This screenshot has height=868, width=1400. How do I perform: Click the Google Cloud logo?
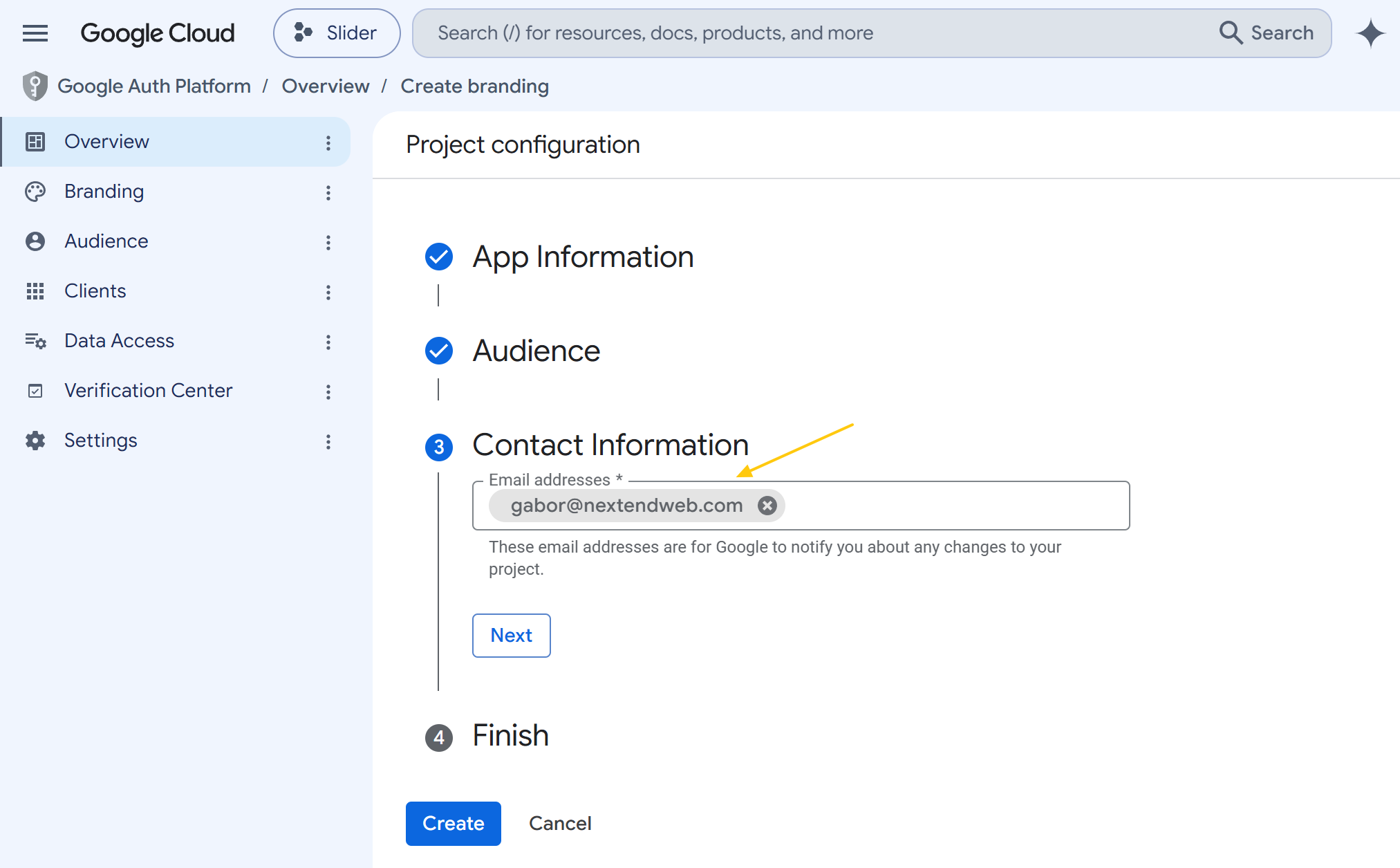(x=158, y=33)
